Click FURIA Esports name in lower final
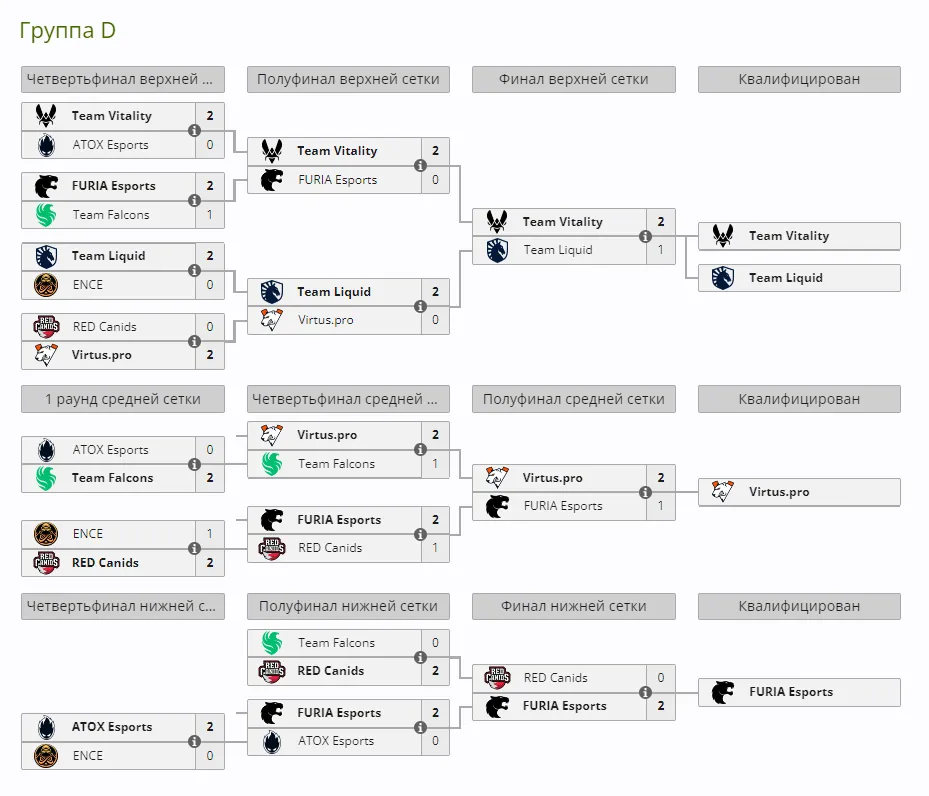 click(x=565, y=706)
